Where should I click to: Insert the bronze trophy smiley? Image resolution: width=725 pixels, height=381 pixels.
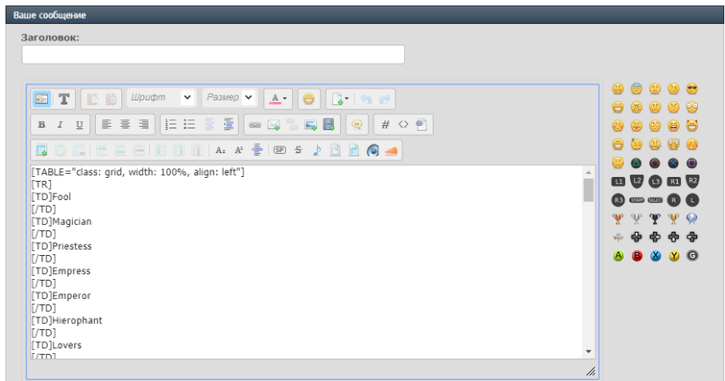pyautogui.click(x=618, y=218)
